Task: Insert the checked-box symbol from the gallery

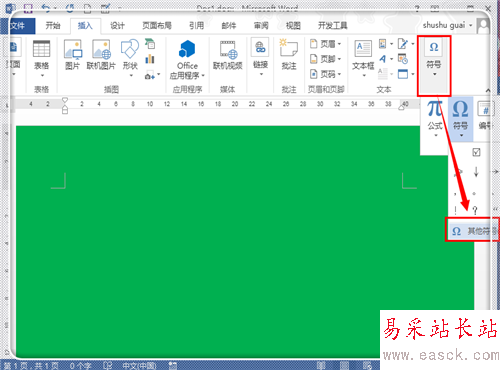Action: [476, 153]
